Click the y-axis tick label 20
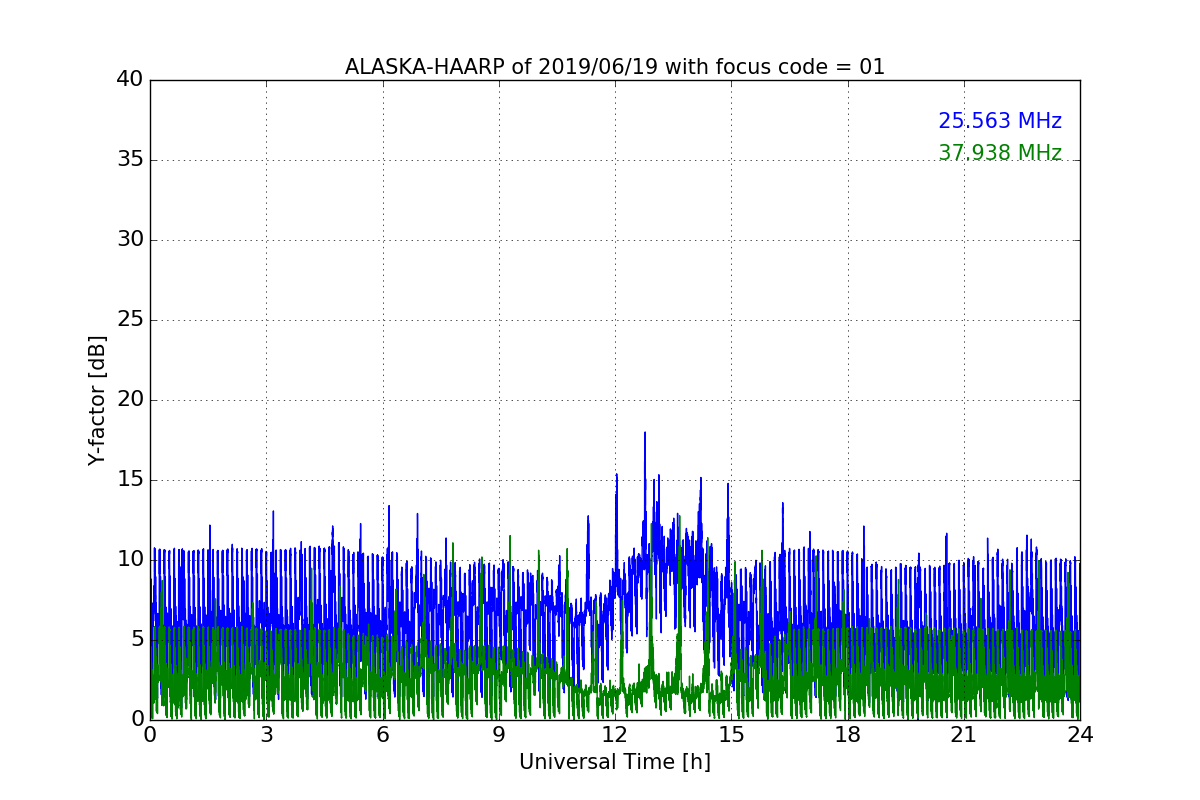 [128, 399]
